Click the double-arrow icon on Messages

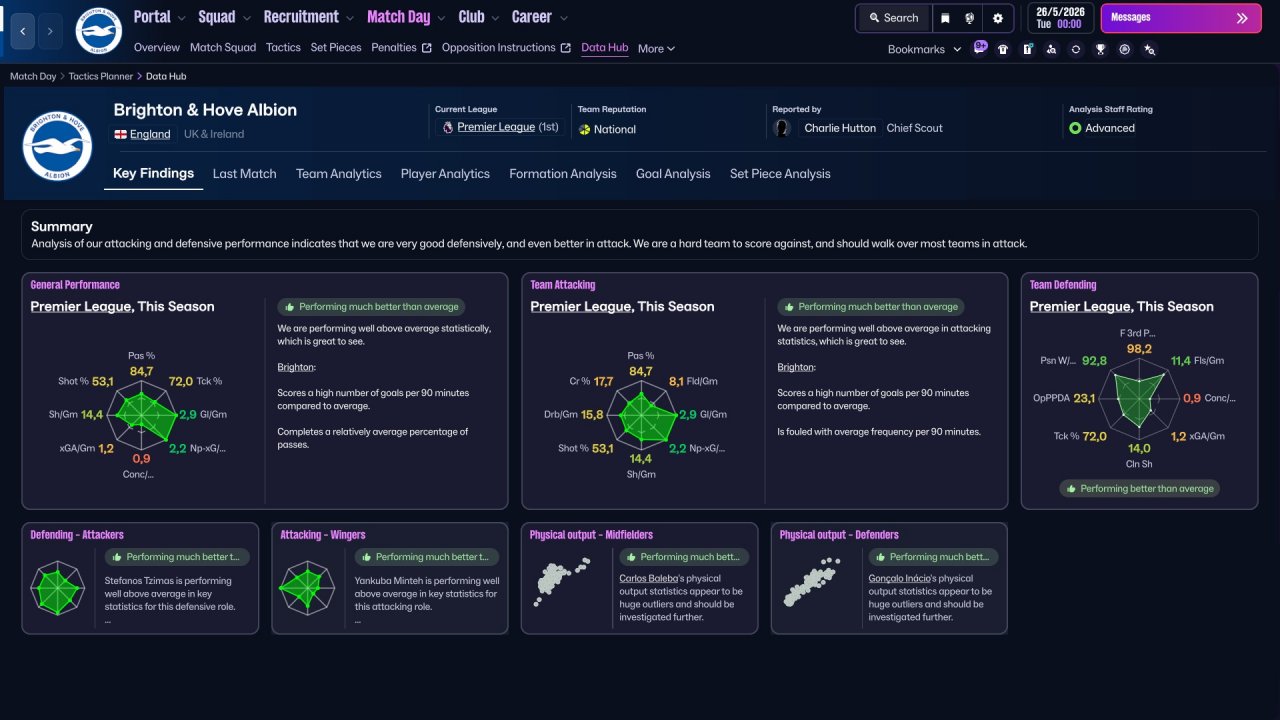[x=1242, y=18]
